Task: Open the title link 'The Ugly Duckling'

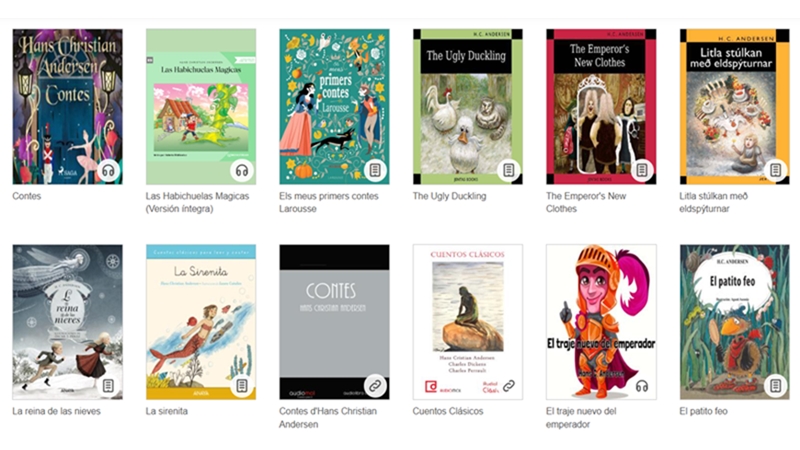Action: [449, 196]
